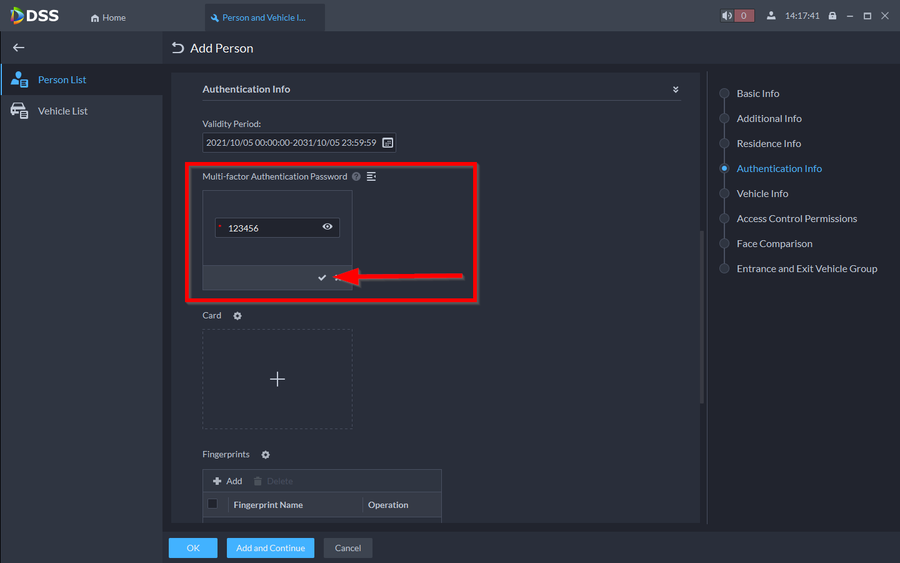Click the form's vertical scrollbar
900x563 pixels.
point(701,317)
